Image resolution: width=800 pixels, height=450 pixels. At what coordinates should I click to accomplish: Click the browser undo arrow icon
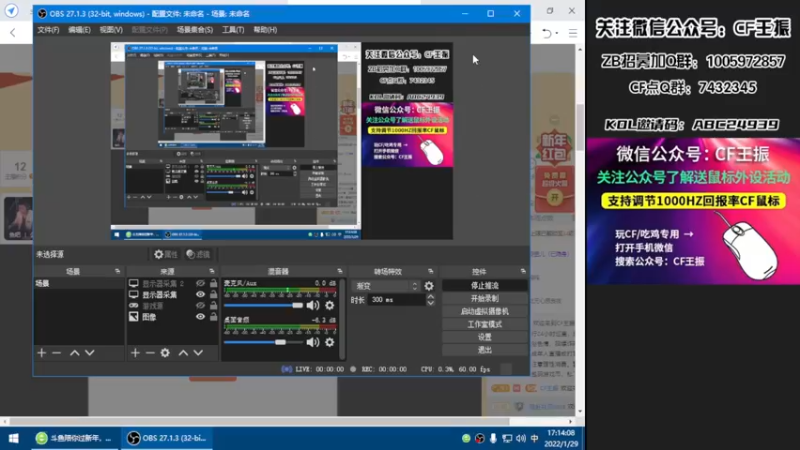pyautogui.click(x=546, y=33)
